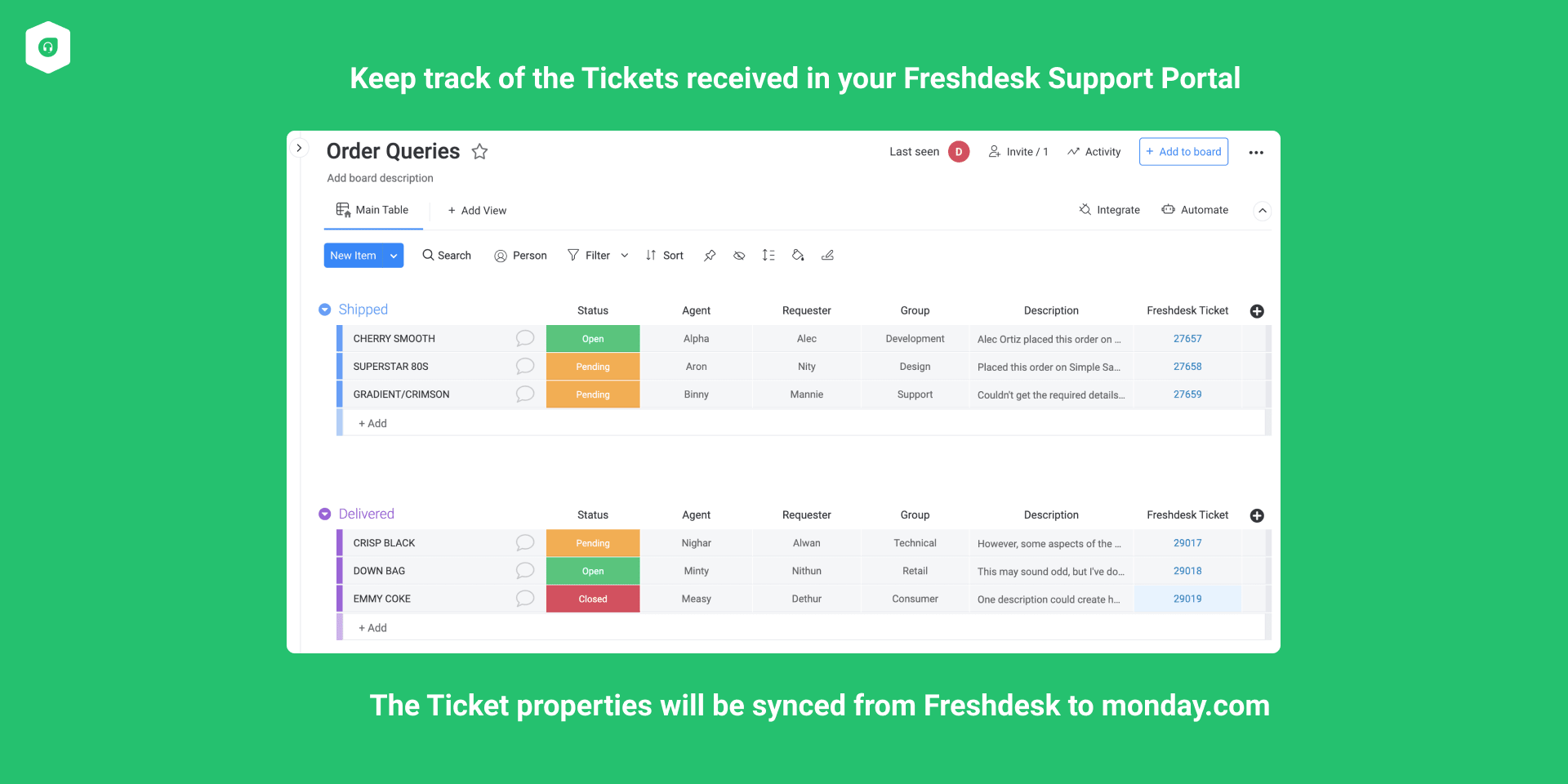Switch to the Main Table tab
The width and height of the screenshot is (1568, 784).
(x=372, y=210)
